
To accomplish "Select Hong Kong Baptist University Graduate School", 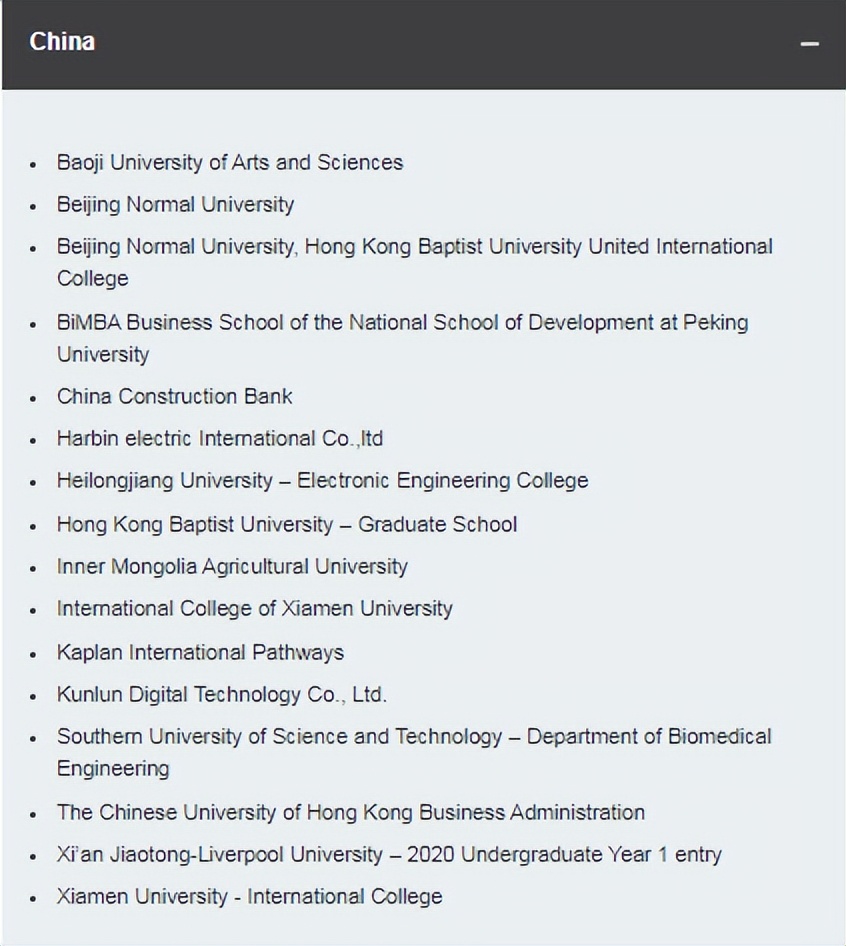I will point(286,524).
